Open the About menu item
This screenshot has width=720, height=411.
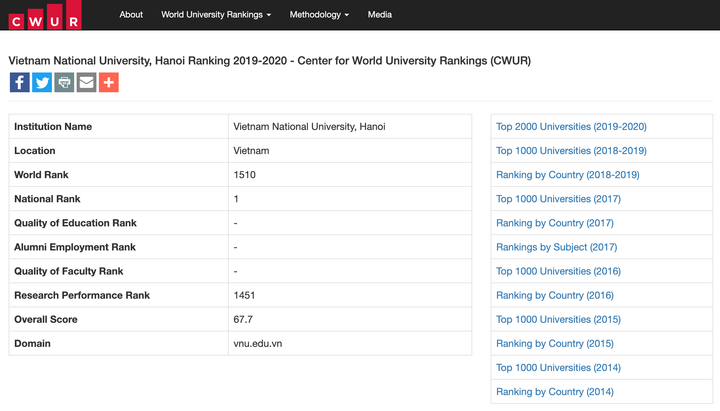(131, 15)
